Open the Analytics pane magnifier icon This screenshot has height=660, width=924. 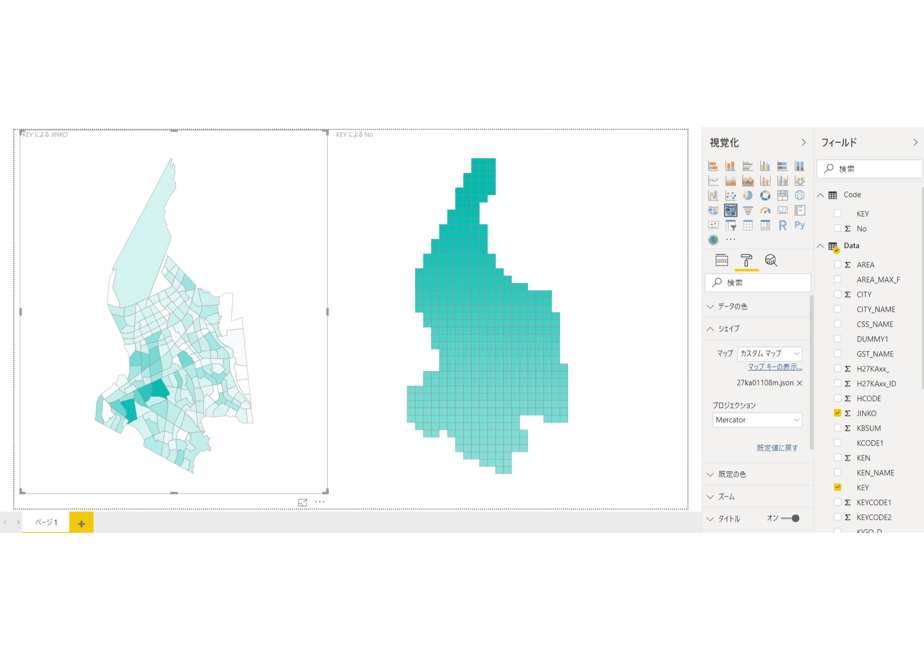[771, 260]
